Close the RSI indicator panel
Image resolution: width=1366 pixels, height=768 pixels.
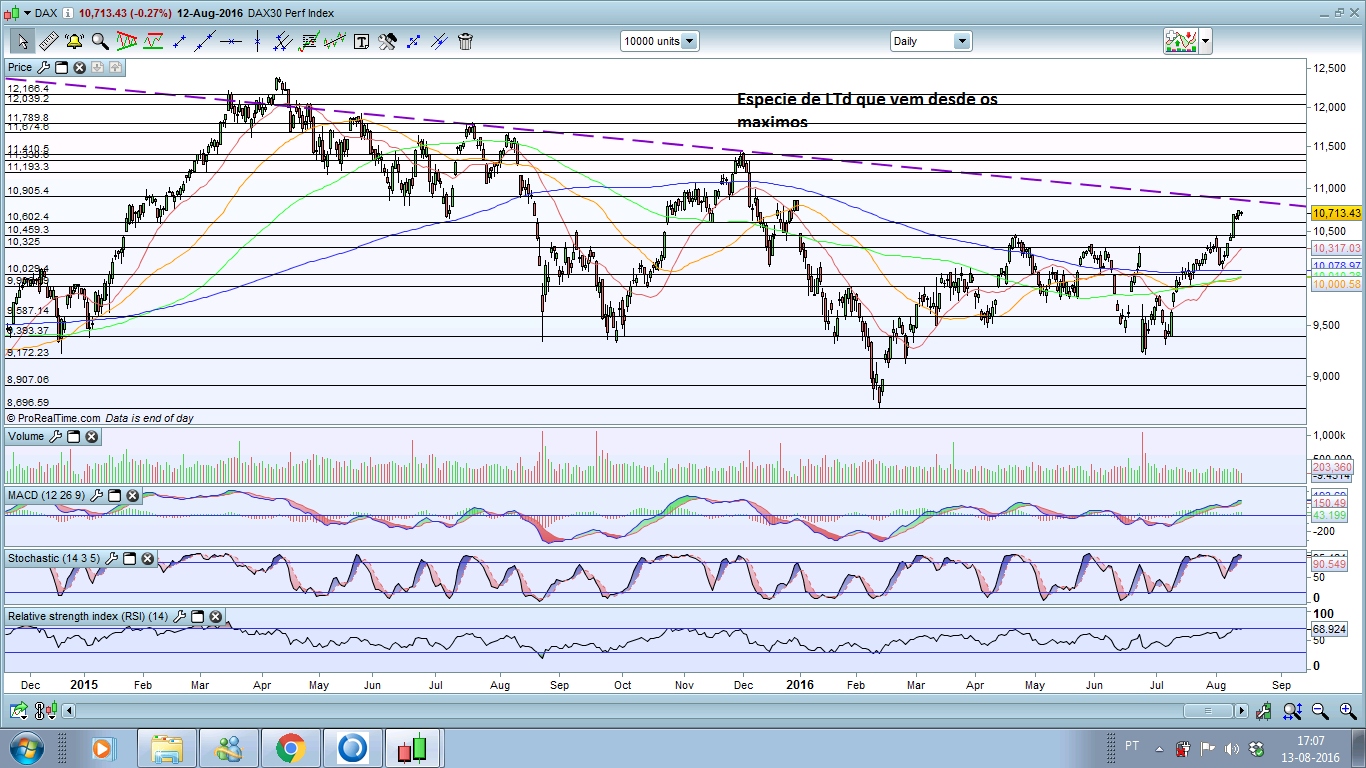(x=215, y=617)
